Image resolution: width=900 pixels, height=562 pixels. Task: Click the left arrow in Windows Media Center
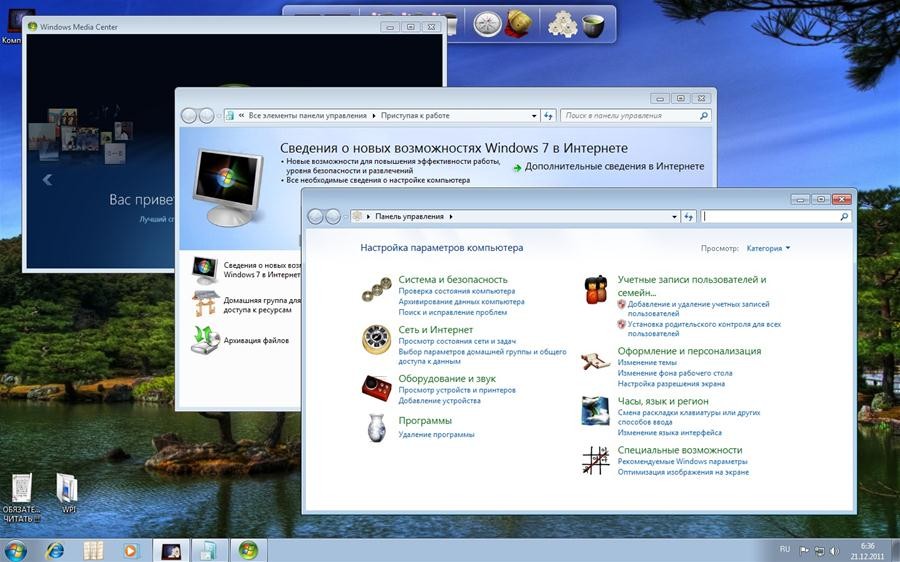point(48,180)
